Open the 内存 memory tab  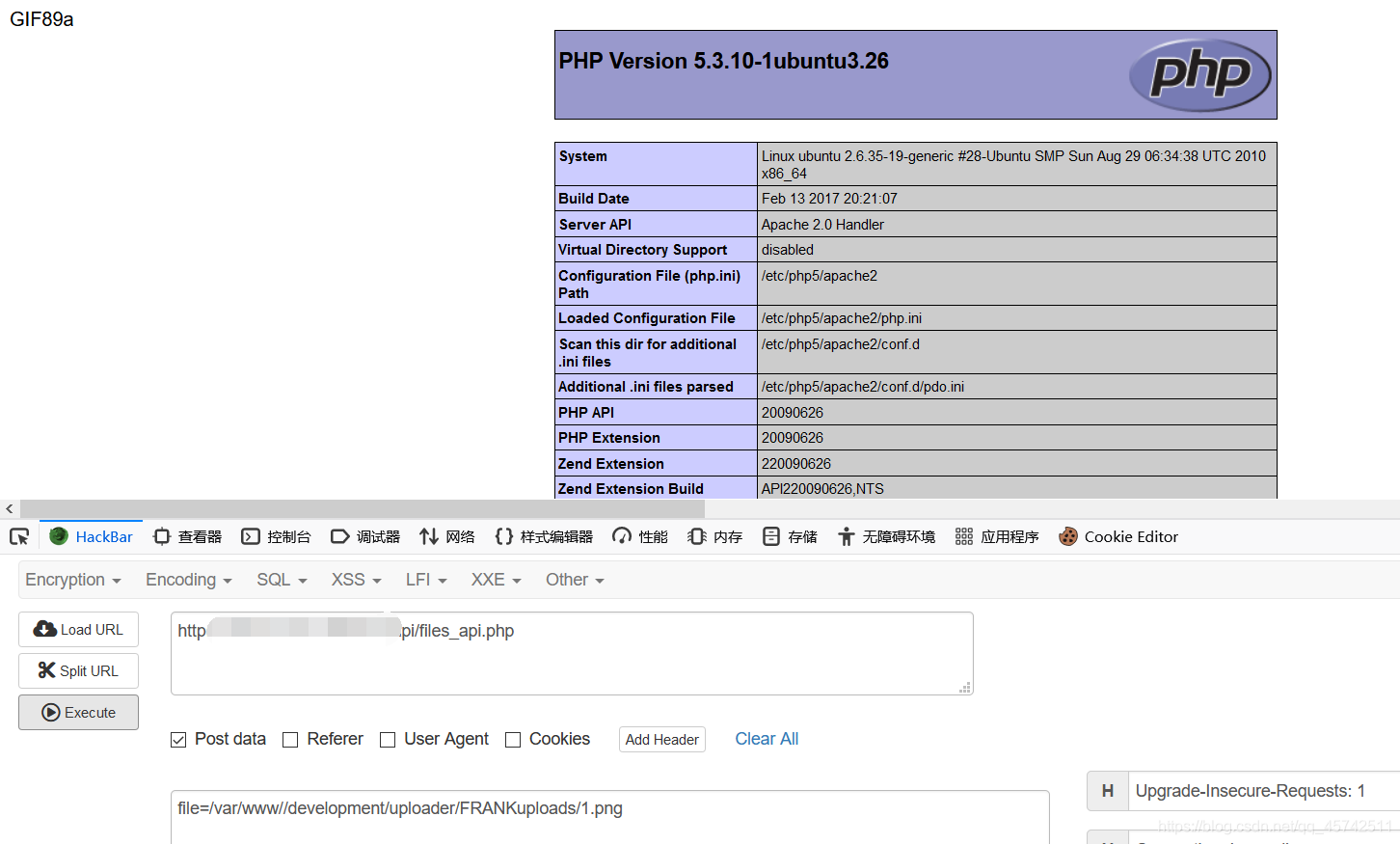pos(715,537)
